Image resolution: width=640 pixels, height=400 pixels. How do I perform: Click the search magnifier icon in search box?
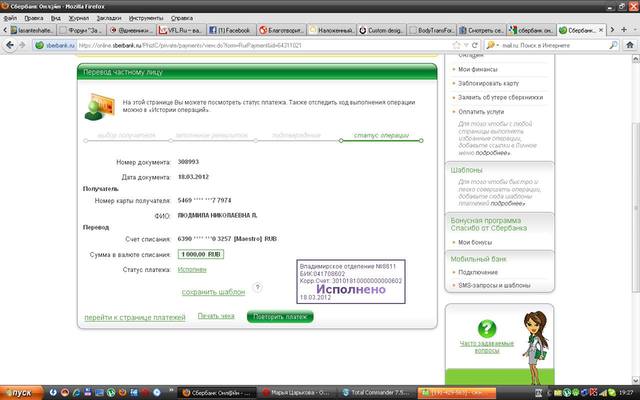613,45
